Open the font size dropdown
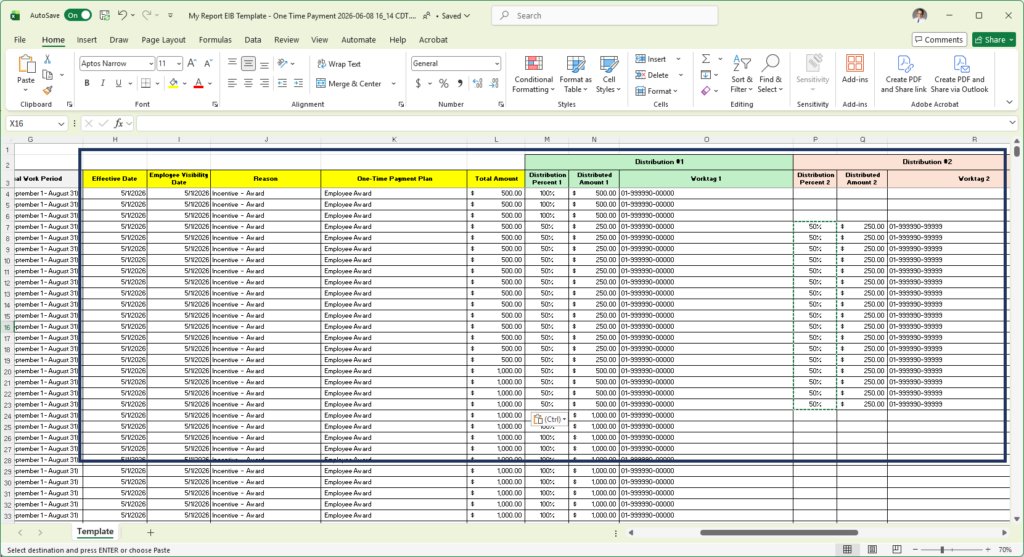Screen dimensions: 1024x557 178,64
